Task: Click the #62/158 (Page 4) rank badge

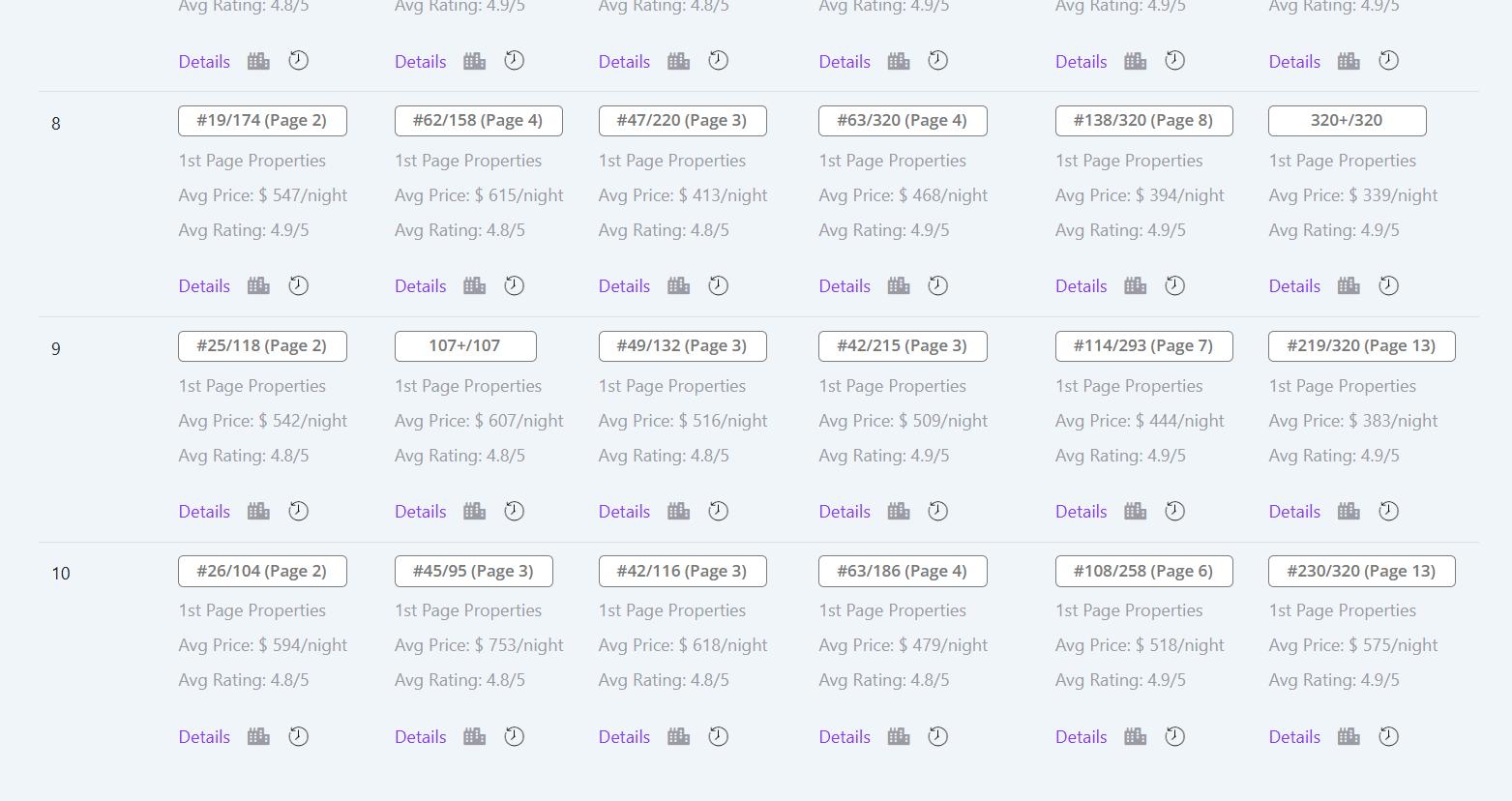Action: click(478, 121)
